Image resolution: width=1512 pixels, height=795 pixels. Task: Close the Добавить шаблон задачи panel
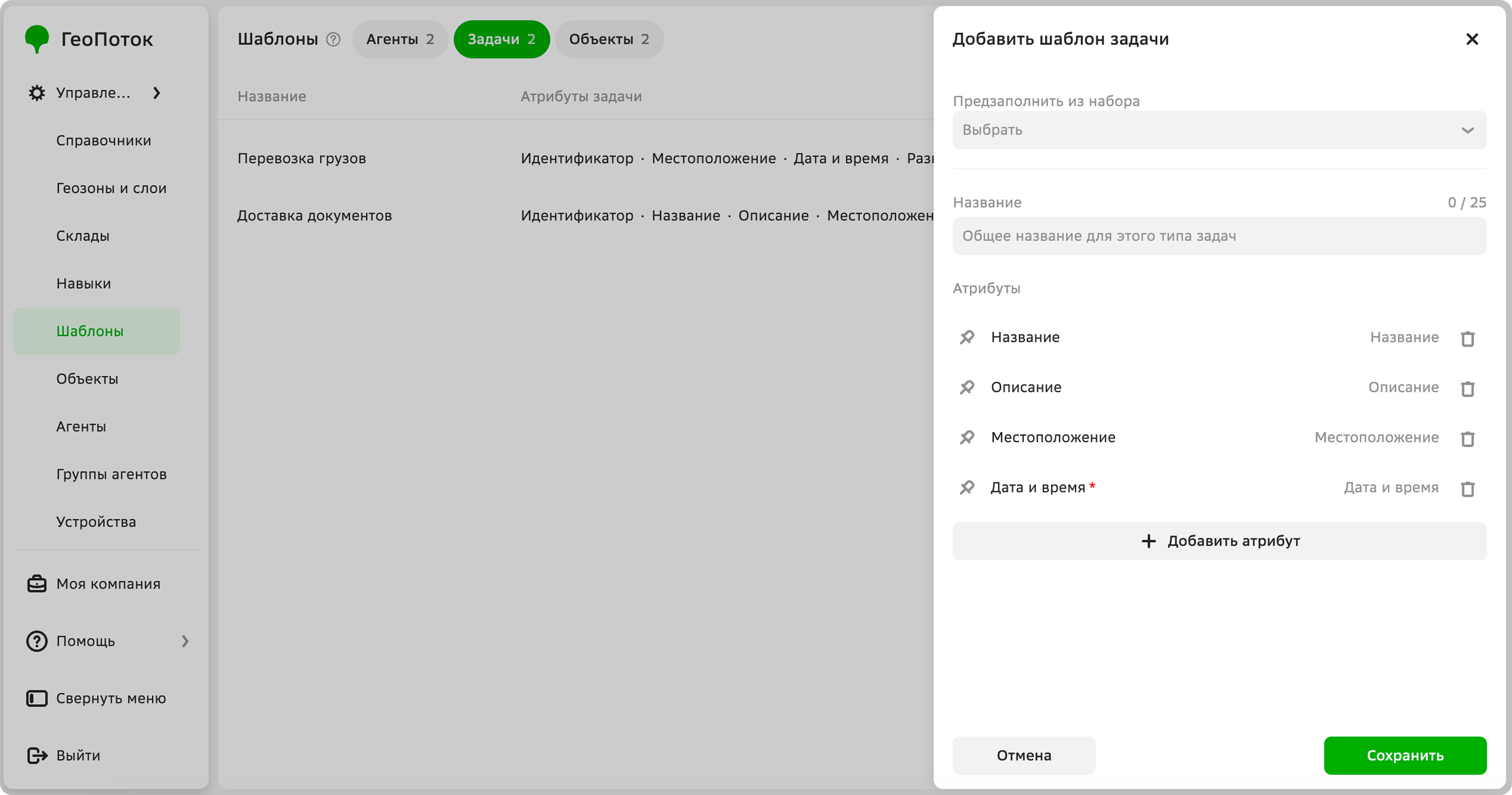pyautogui.click(x=1472, y=39)
